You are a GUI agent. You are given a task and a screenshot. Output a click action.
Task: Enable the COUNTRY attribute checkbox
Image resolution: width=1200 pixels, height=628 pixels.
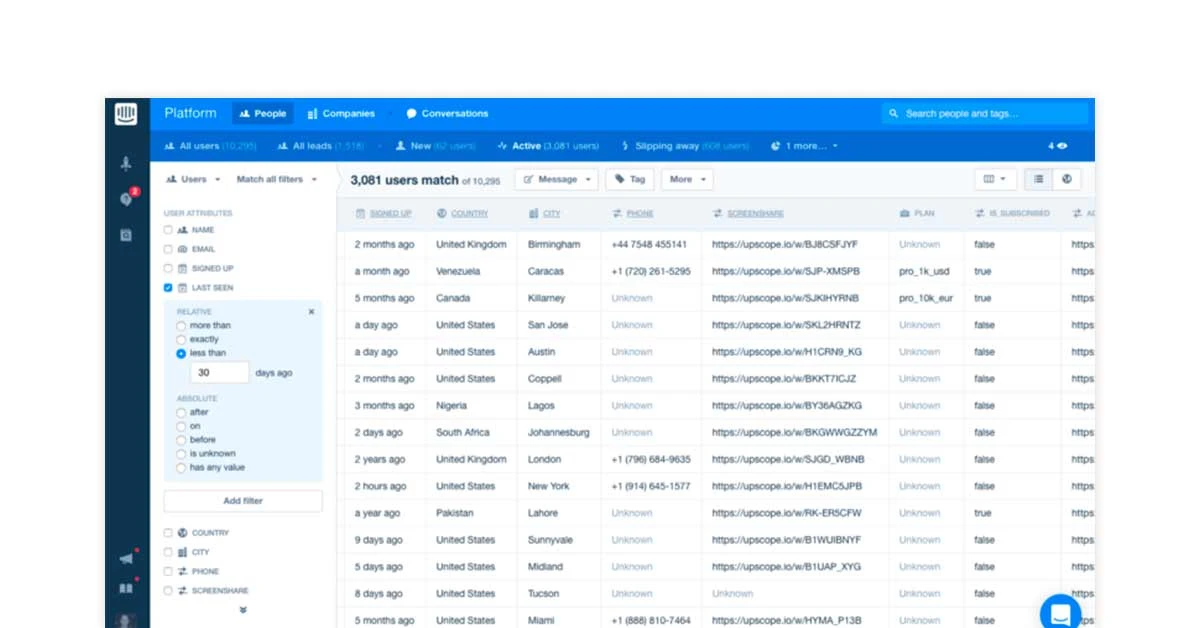pos(166,532)
